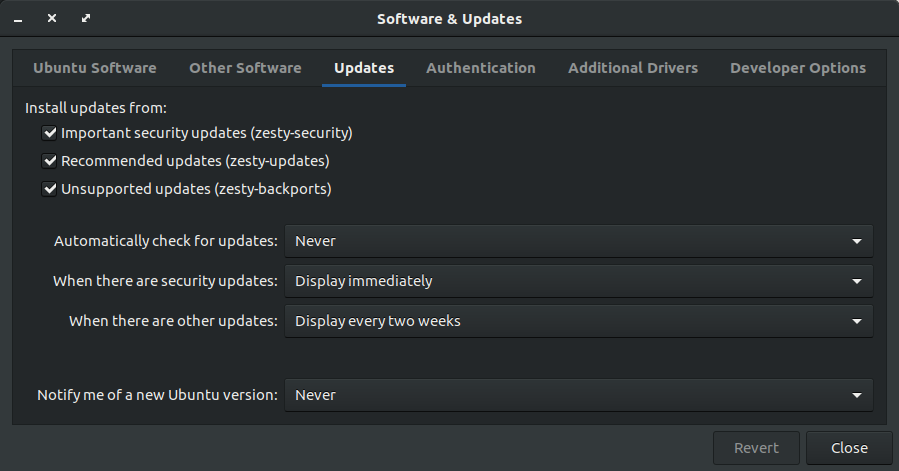Click arrow icon beside Display every two weeks
Screen dimensions: 899x471
(x=857, y=321)
